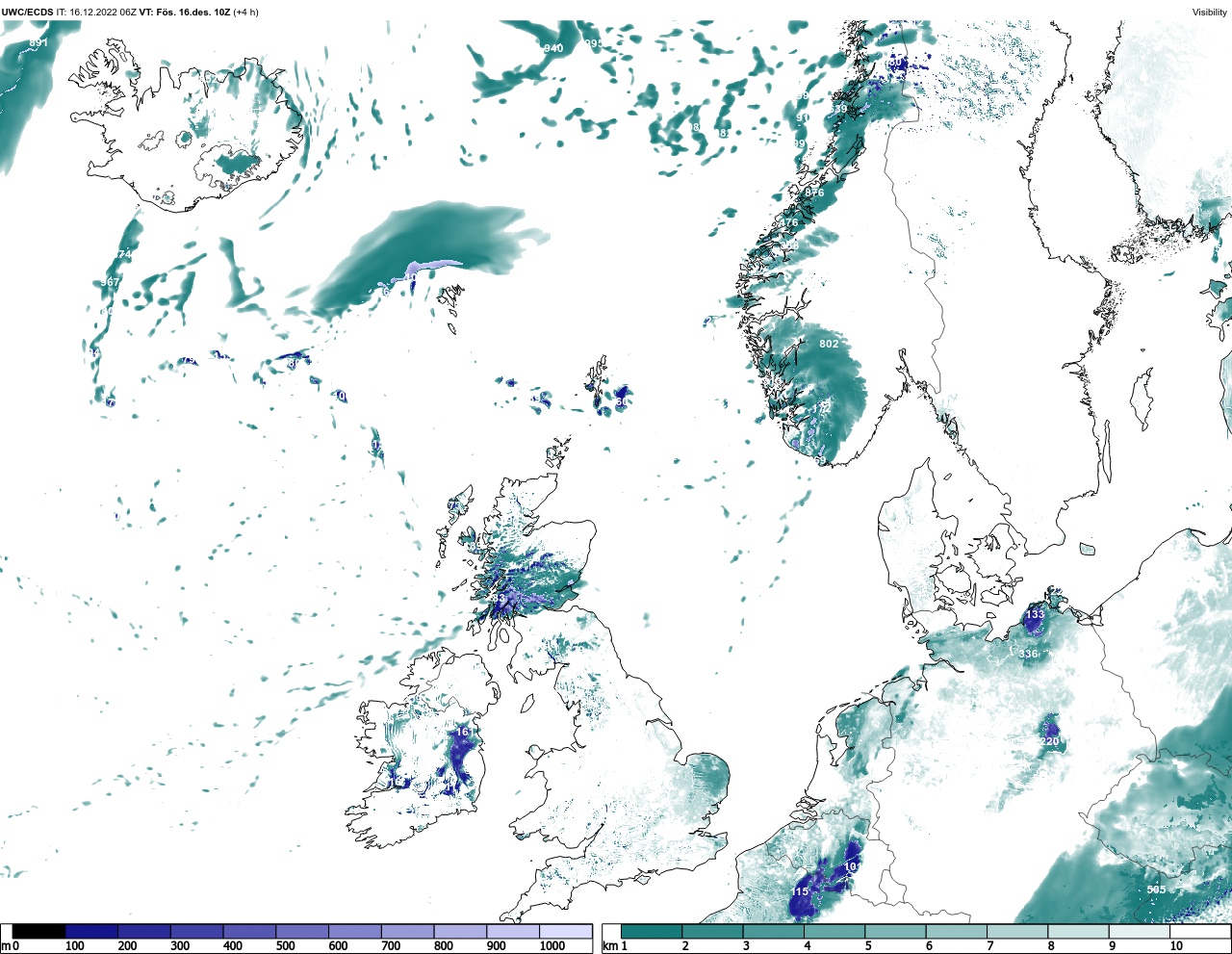Click the '891' value at top left
1232x954 pixels.
pyautogui.click(x=38, y=43)
